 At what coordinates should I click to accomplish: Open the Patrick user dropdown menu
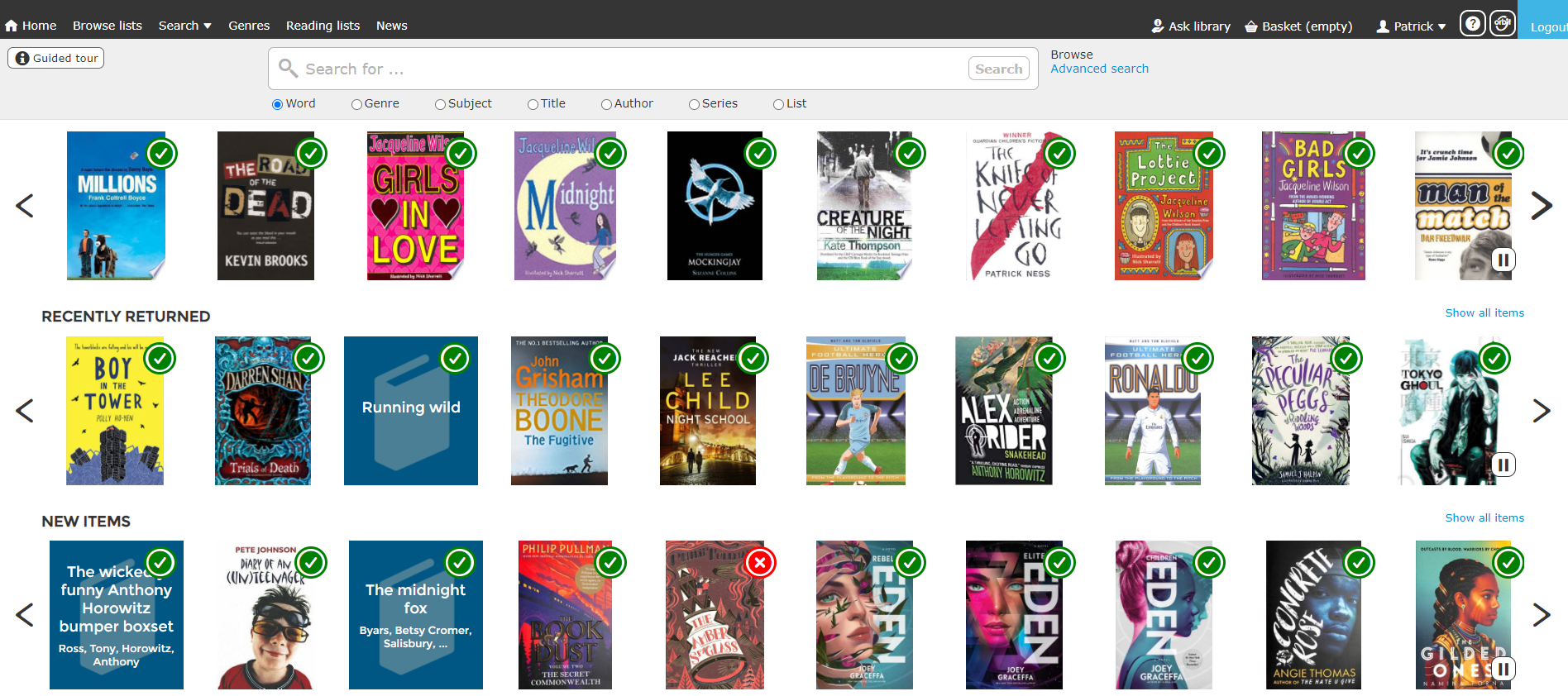click(1411, 26)
